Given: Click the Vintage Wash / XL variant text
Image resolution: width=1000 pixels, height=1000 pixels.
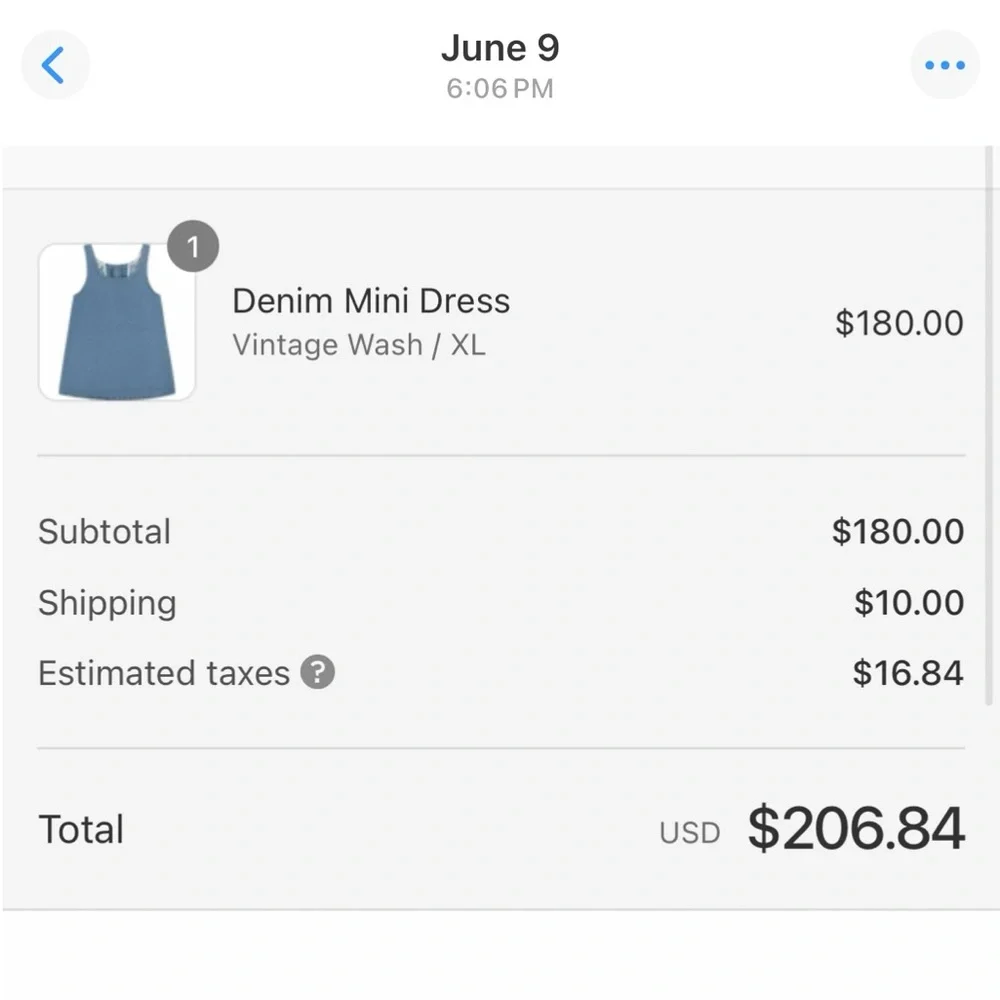Looking at the screenshot, I should (359, 345).
